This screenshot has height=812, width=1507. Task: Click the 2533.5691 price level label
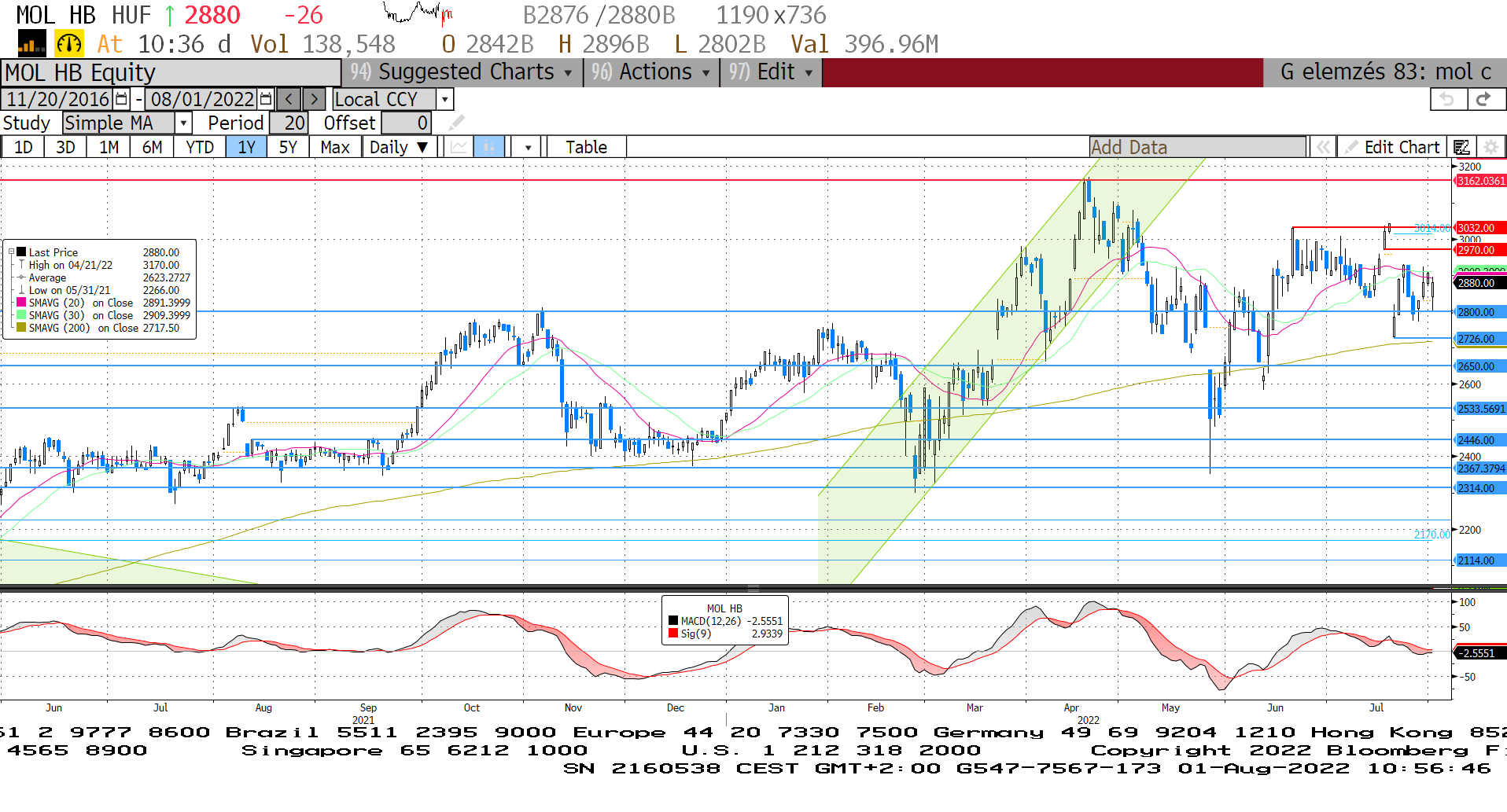click(1480, 409)
